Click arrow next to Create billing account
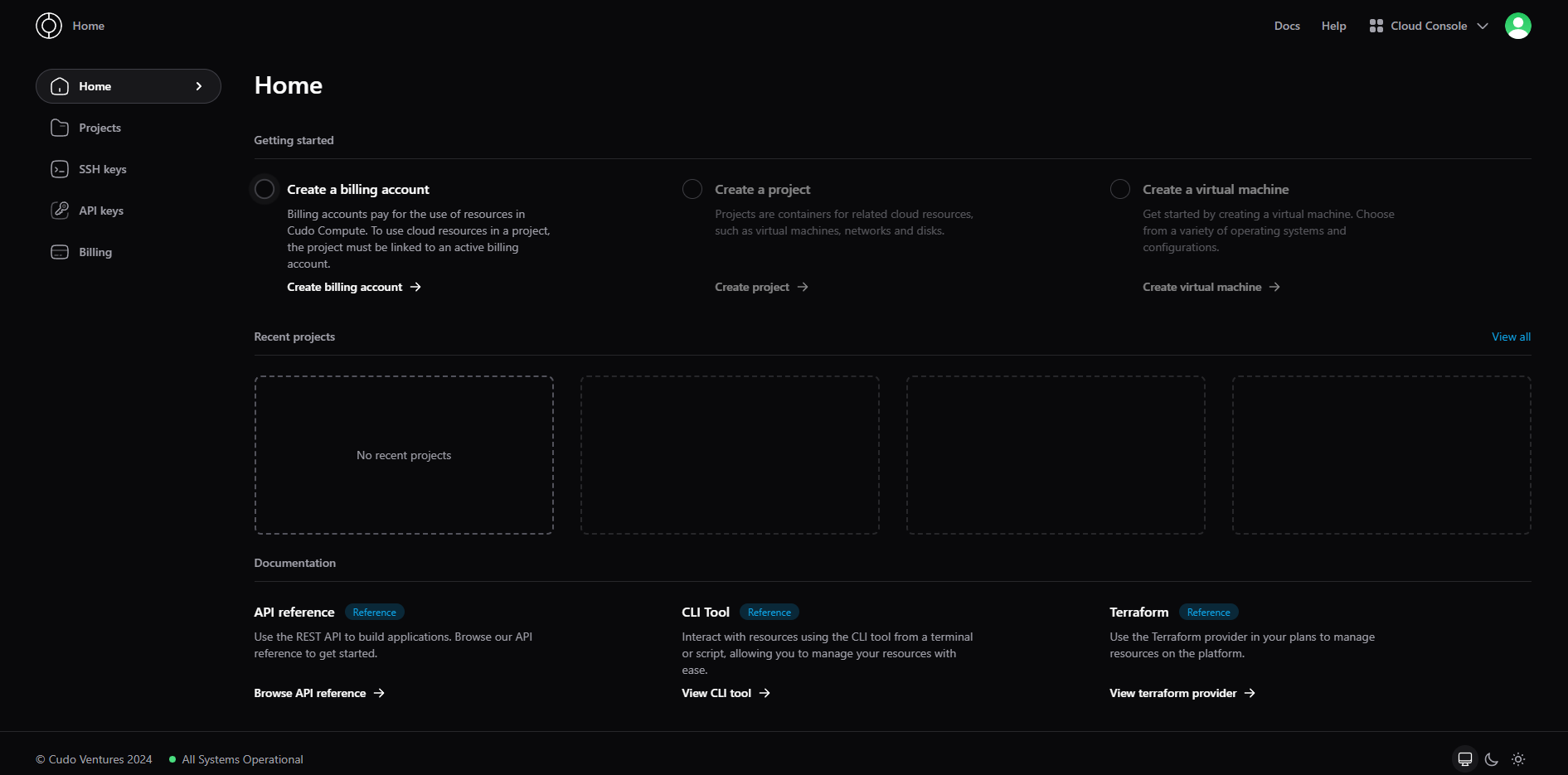 pyautogui.click(x=415, y=287)
